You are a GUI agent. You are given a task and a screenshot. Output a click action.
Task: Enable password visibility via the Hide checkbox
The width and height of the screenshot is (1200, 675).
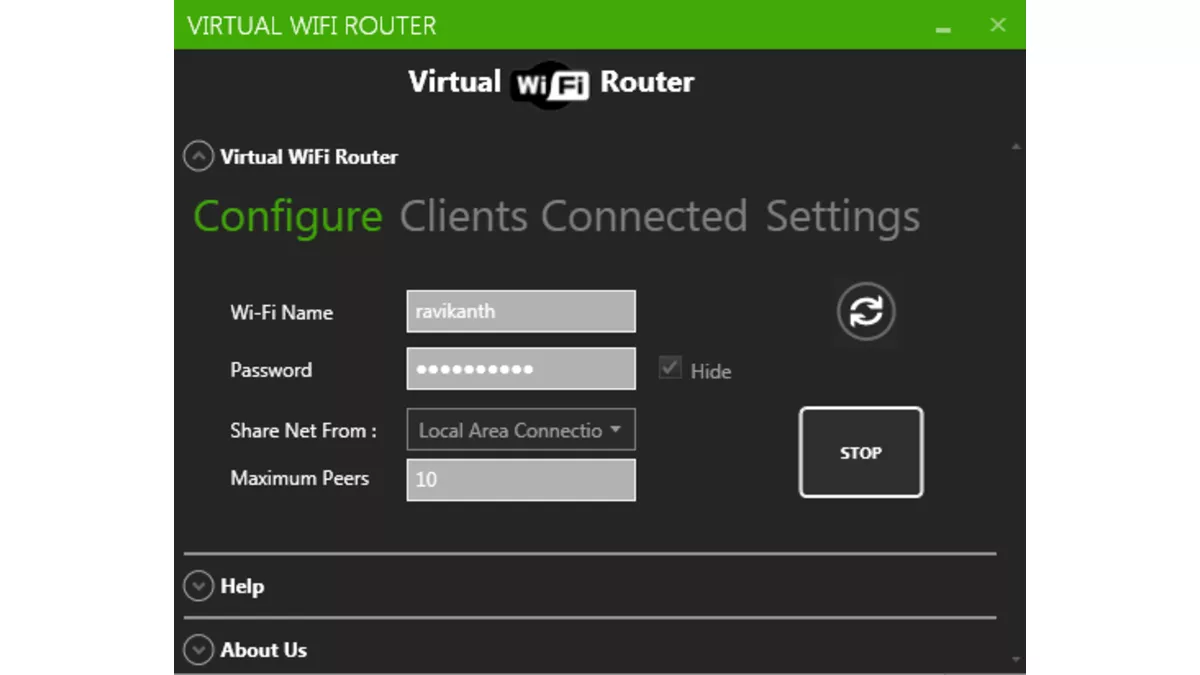point(668,368)
